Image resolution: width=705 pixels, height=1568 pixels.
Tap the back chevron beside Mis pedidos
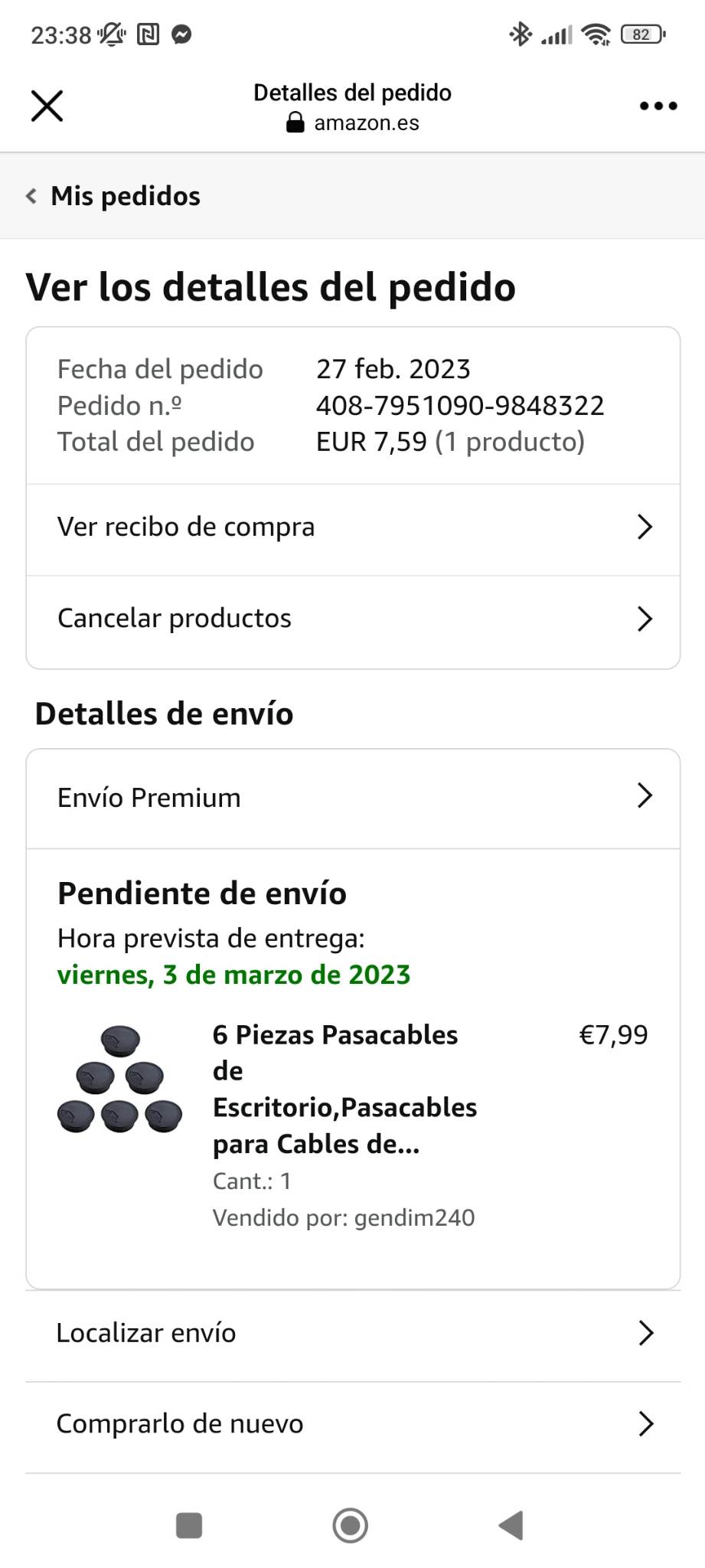pos(31,196)
